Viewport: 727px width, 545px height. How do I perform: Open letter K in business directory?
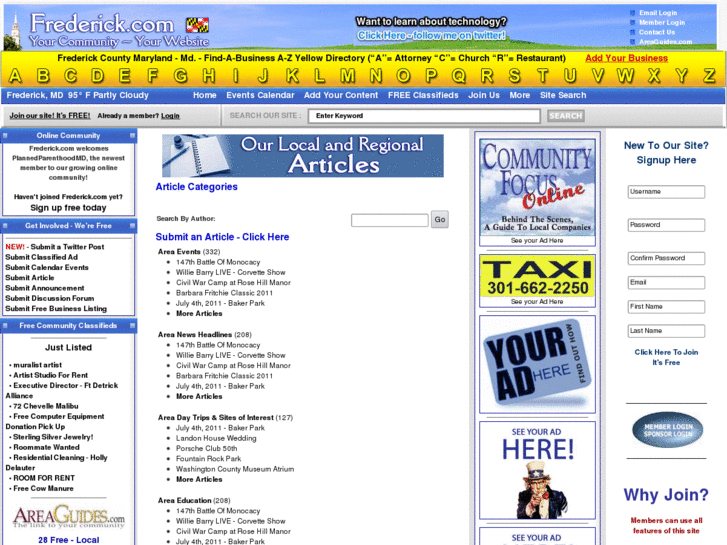tap(292, 76)
